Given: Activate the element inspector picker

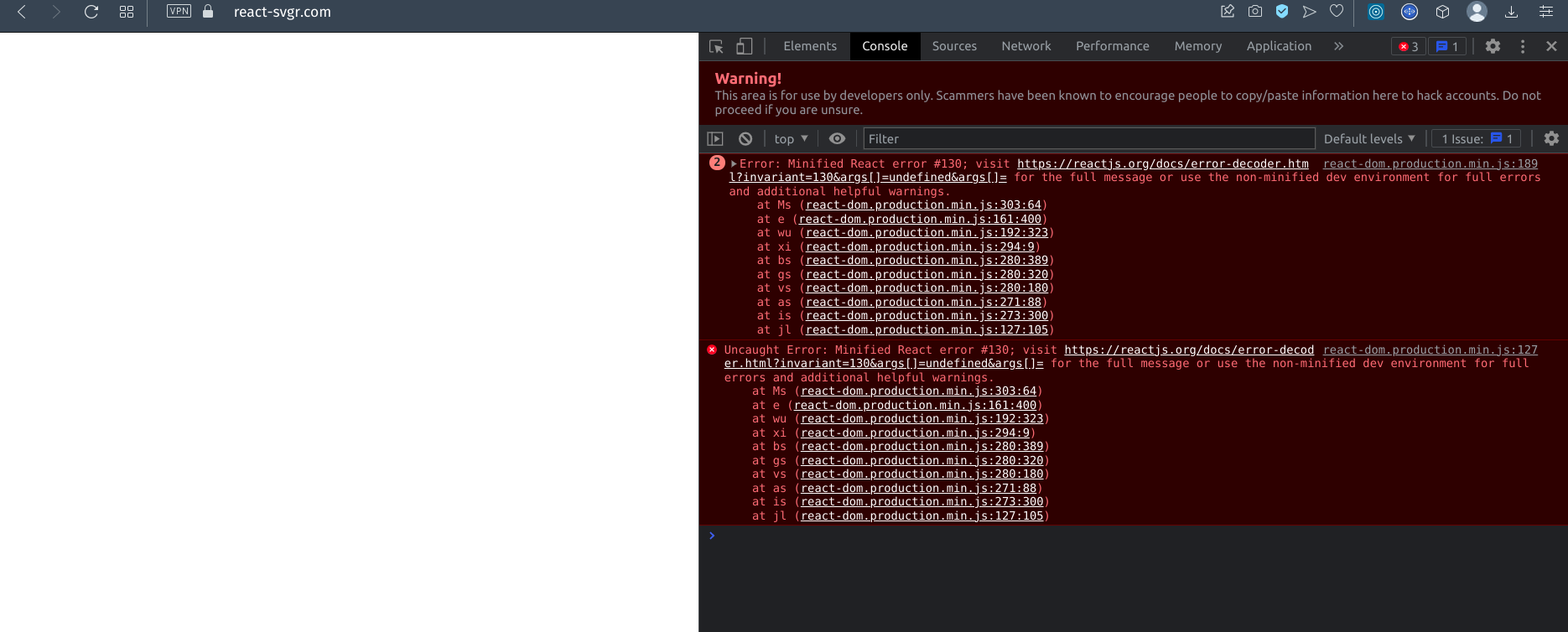Looking at the screenshot, I should pos(716,46).
